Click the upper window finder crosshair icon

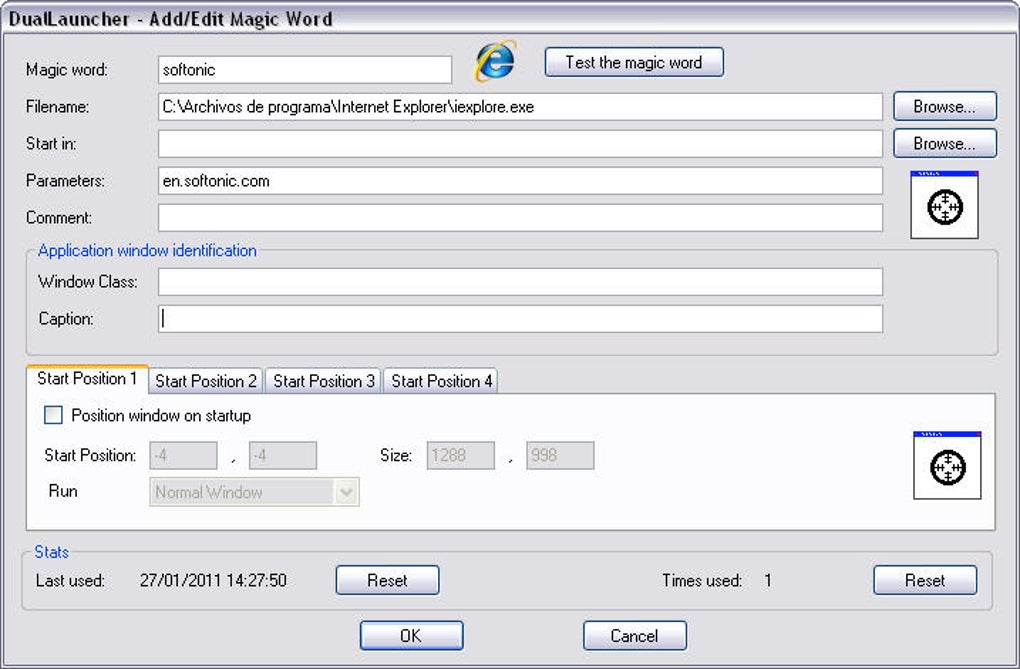pyautogui.click(x=944, y=206)
